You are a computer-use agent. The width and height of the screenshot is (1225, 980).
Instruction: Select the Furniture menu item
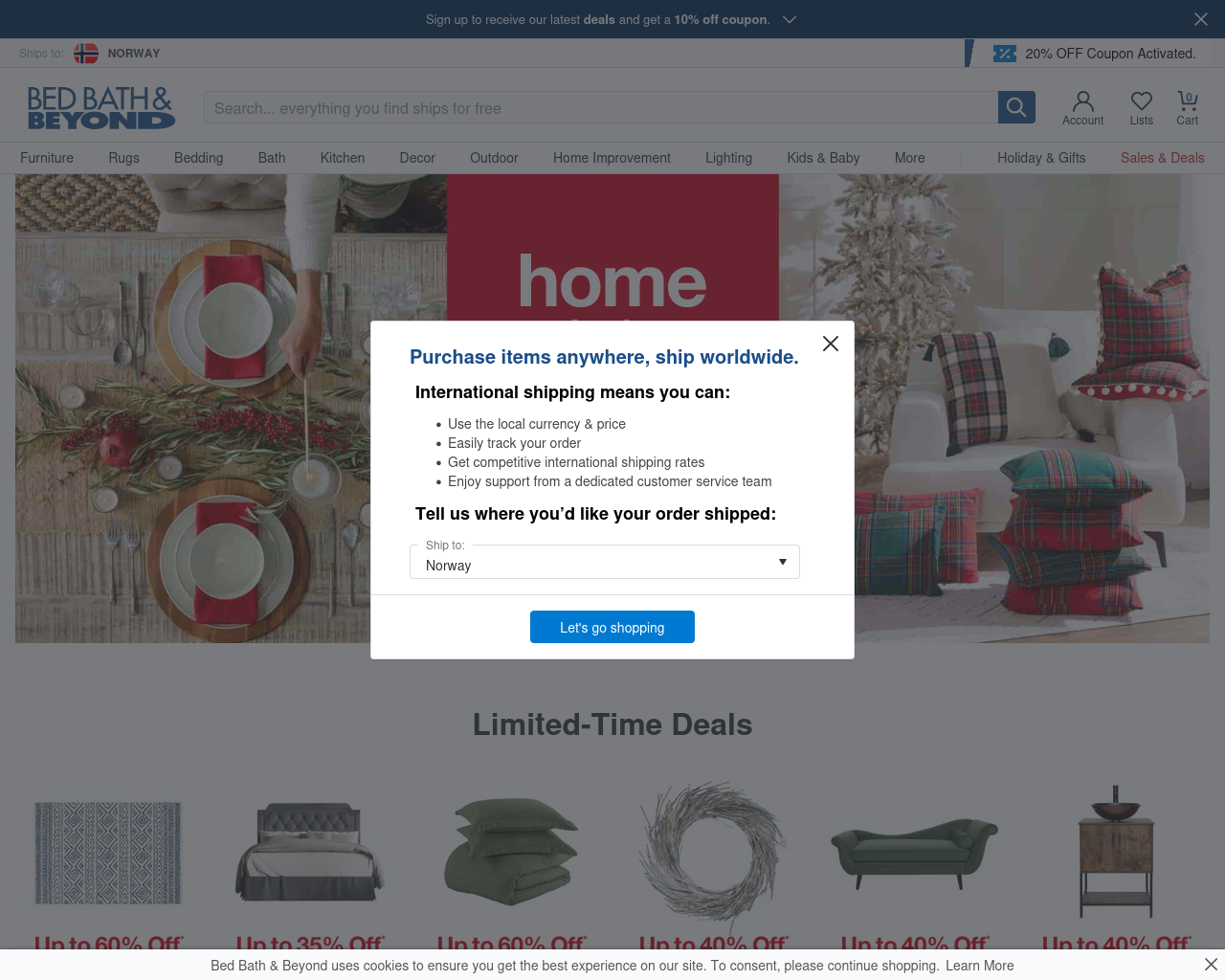(x=47, y=158)
